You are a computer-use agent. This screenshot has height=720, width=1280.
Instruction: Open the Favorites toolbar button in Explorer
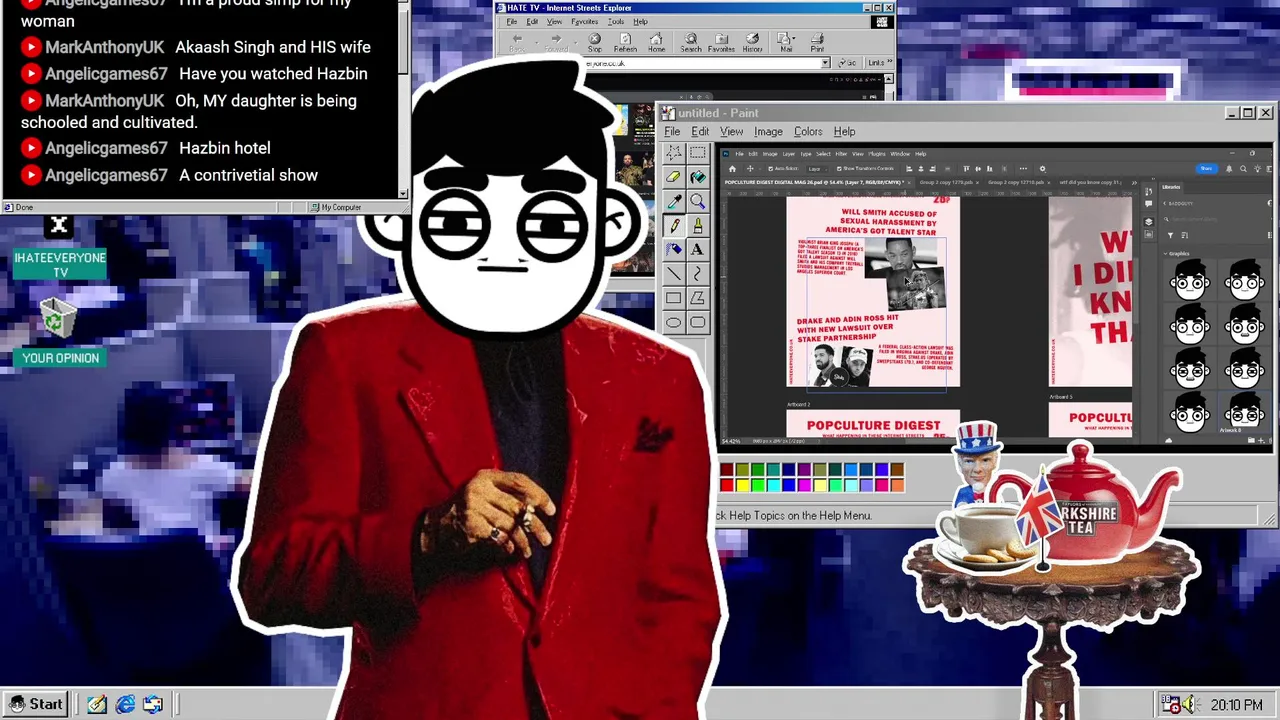tap(721, 43)
